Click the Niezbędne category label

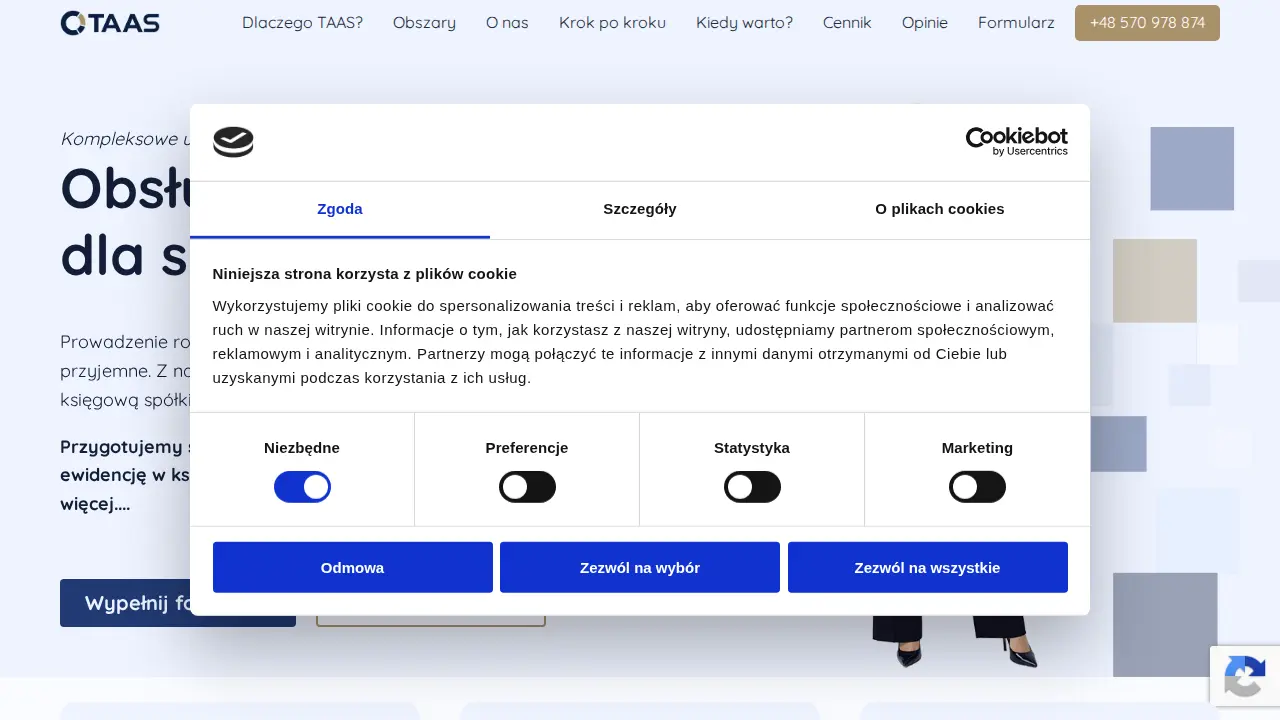pyautogui.click(x=302, y=448)
